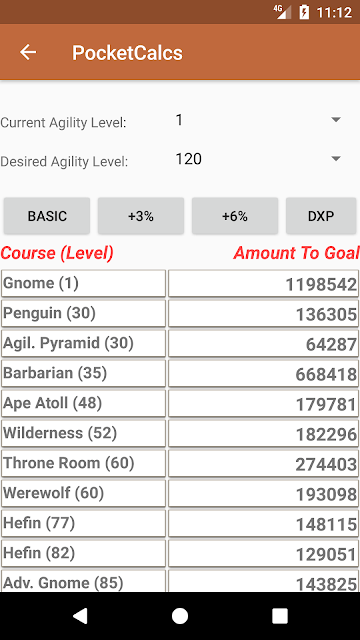Open the Current Agility Level dropdown arrow
Viewport: 360px width, 640px height.
pos(336,120)
